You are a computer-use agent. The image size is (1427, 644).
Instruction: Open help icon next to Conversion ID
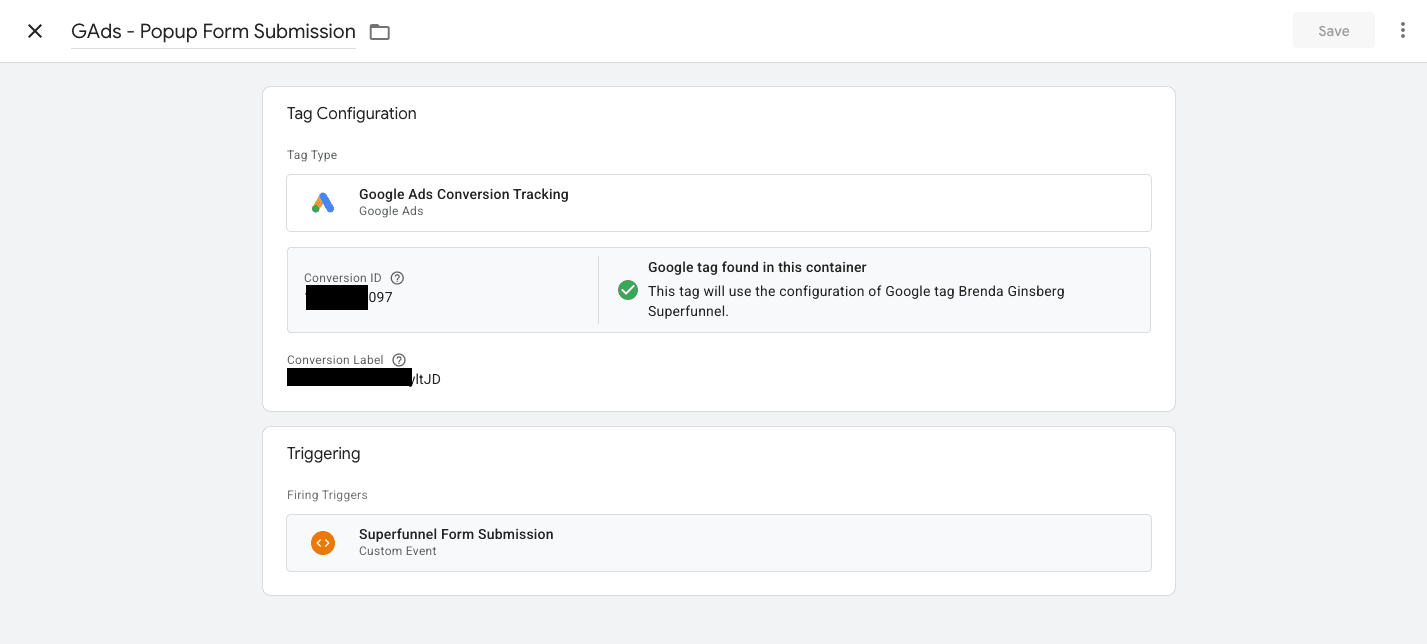tap(397, 278)
